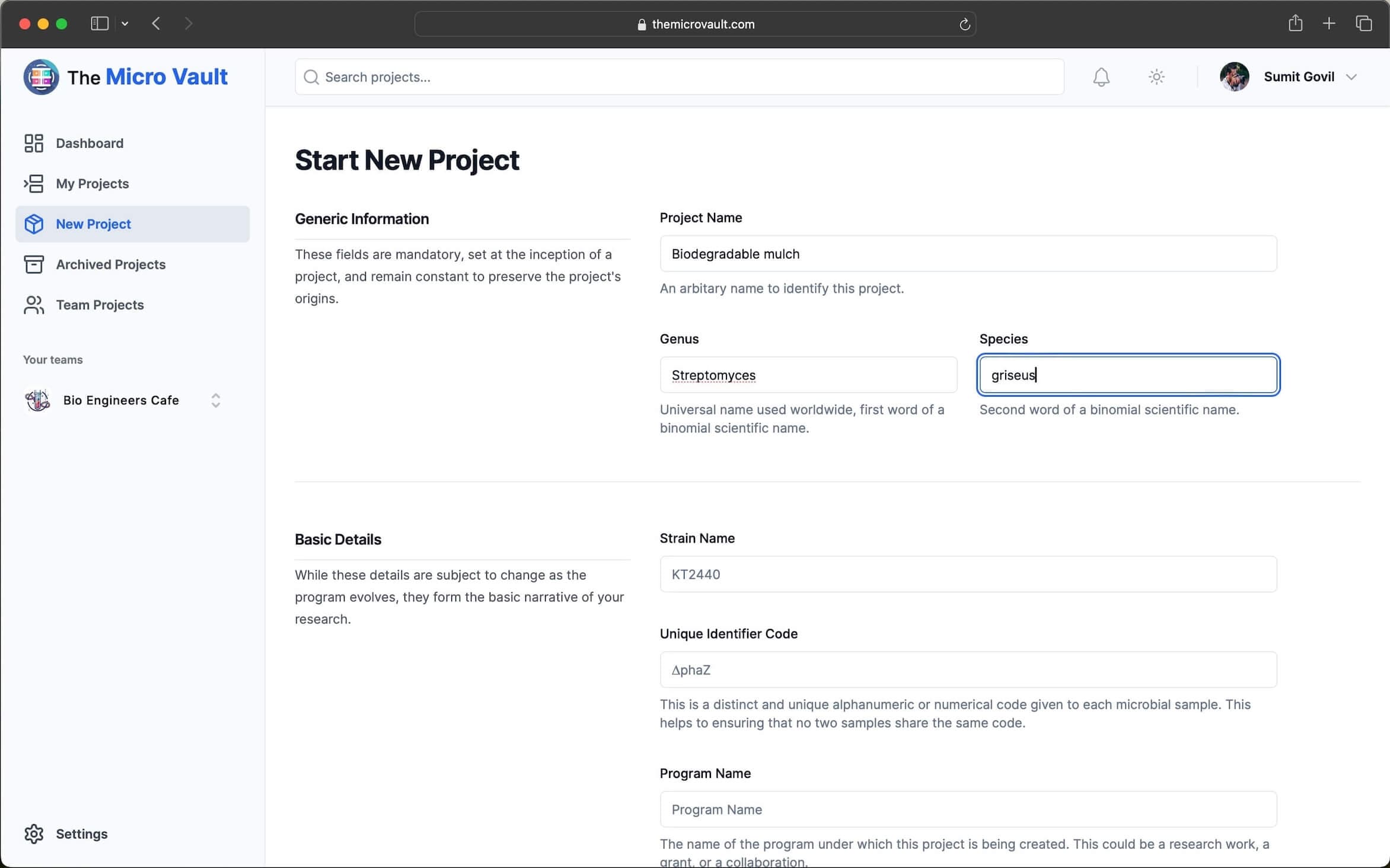Click the Dashboard grid icon
This screenshot has height=868, width=1390.
34,143
